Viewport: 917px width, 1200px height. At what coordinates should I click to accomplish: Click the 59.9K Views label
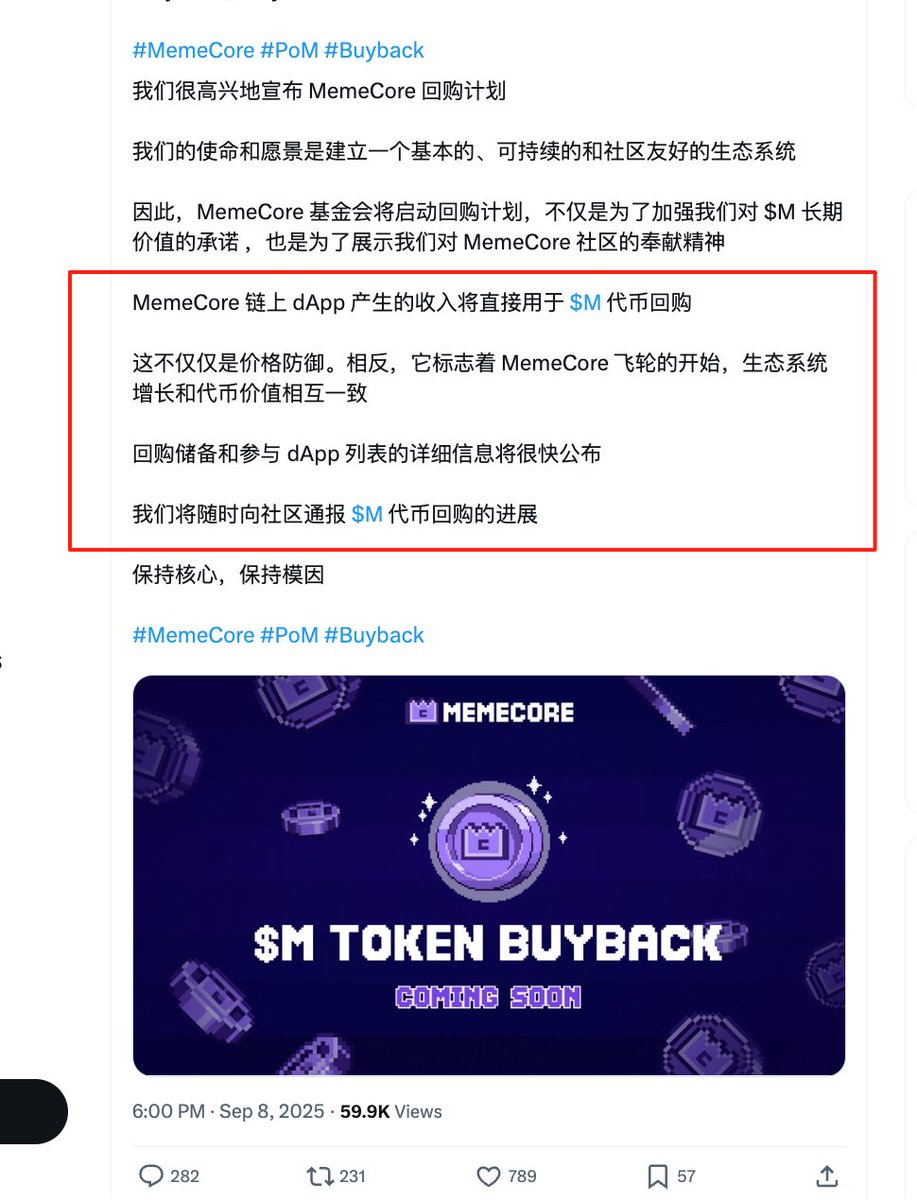coord(391,1111)
